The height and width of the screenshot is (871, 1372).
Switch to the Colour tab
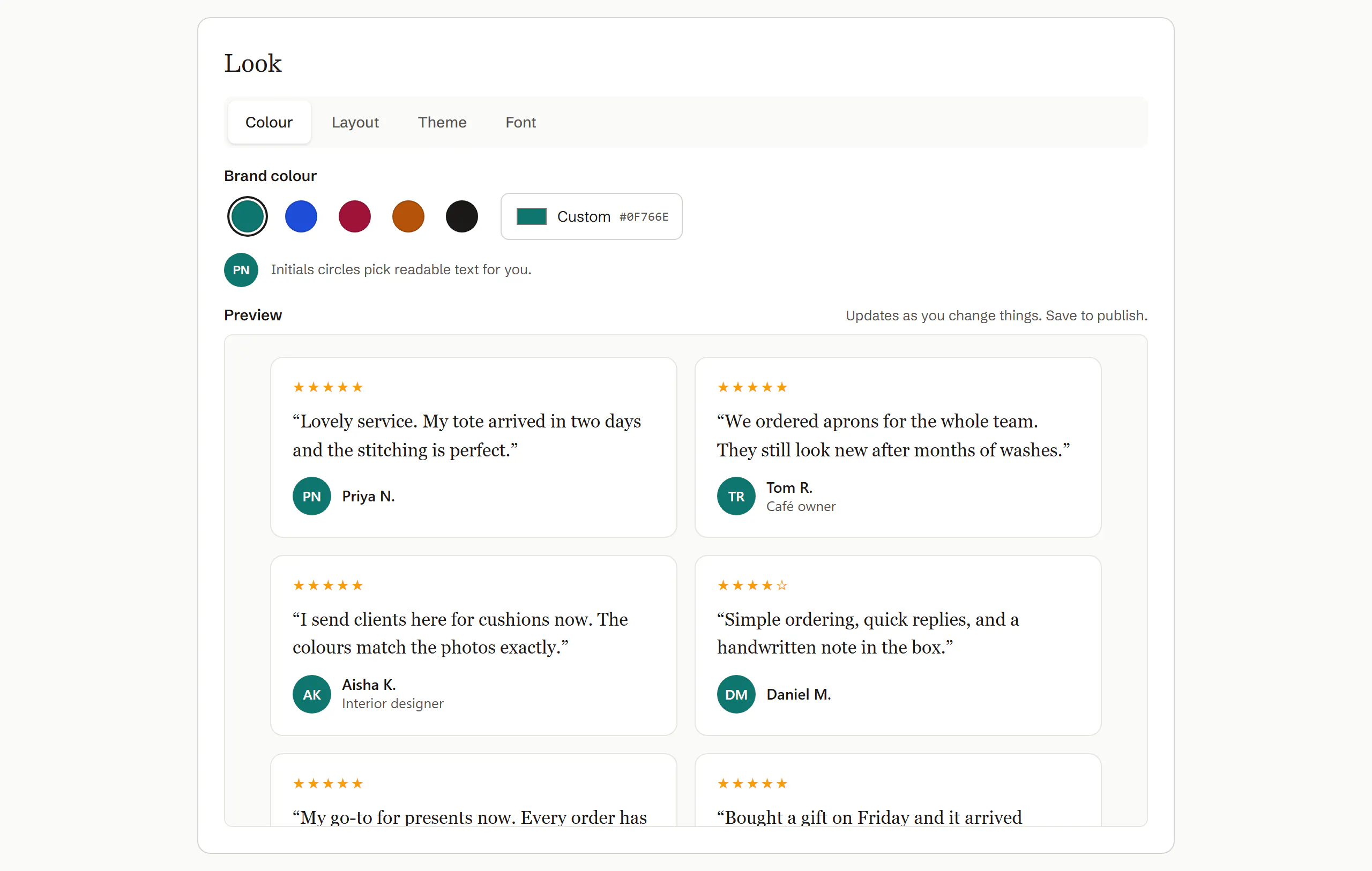pyautogui.click(x=269, y=122)
